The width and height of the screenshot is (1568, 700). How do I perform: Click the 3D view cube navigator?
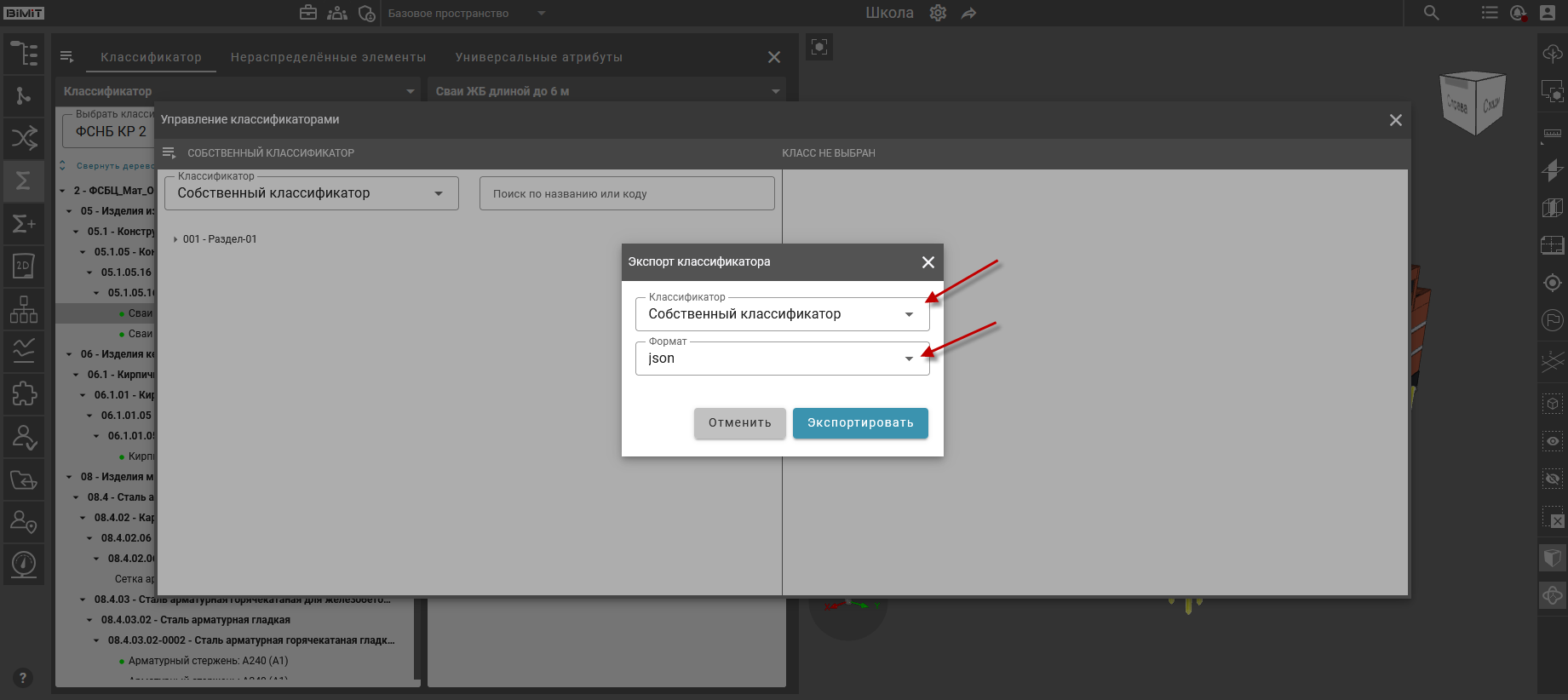coord(1473,104)
